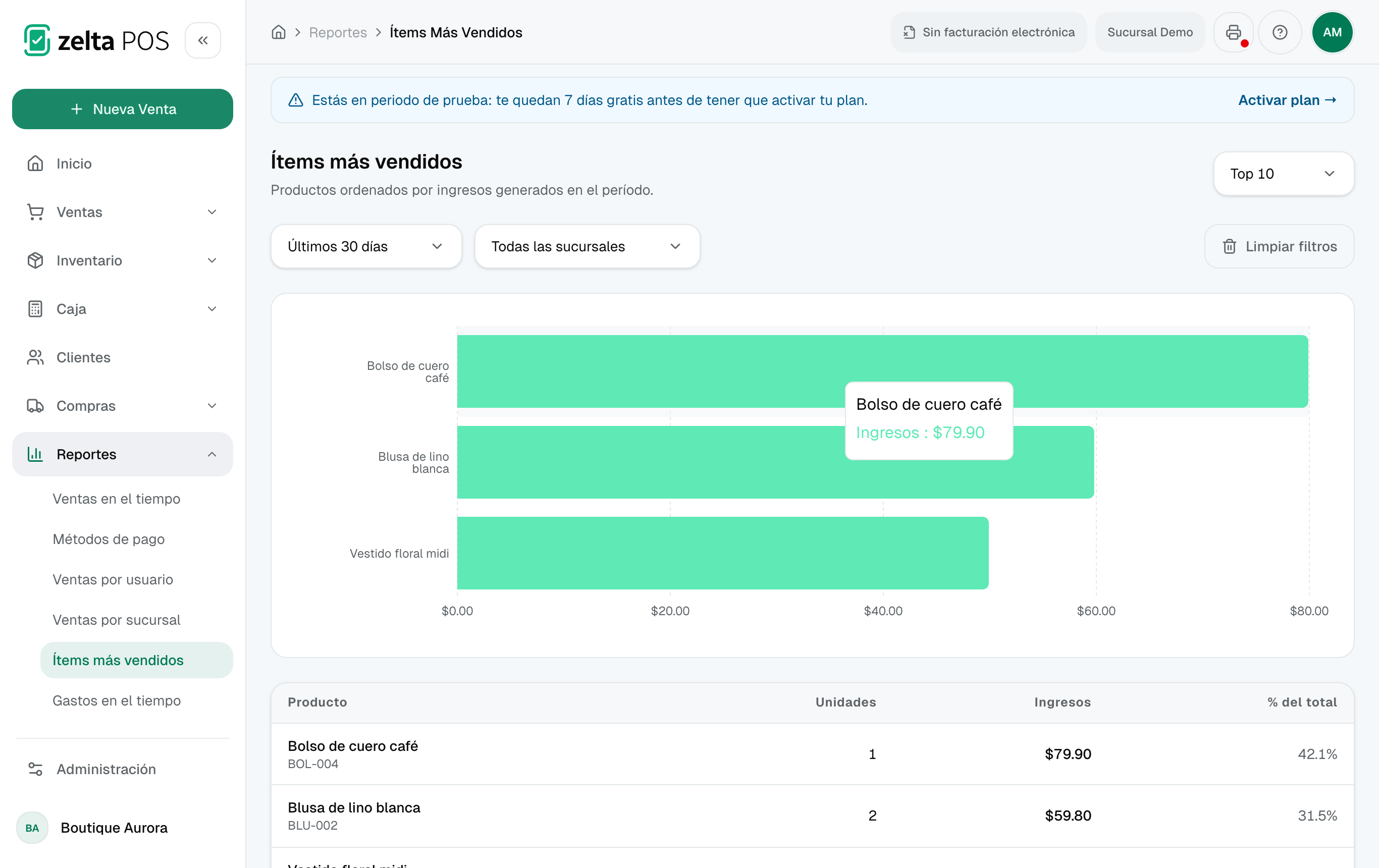Click the Boutique Aurora BA avatar

click(x=32, y=827)
